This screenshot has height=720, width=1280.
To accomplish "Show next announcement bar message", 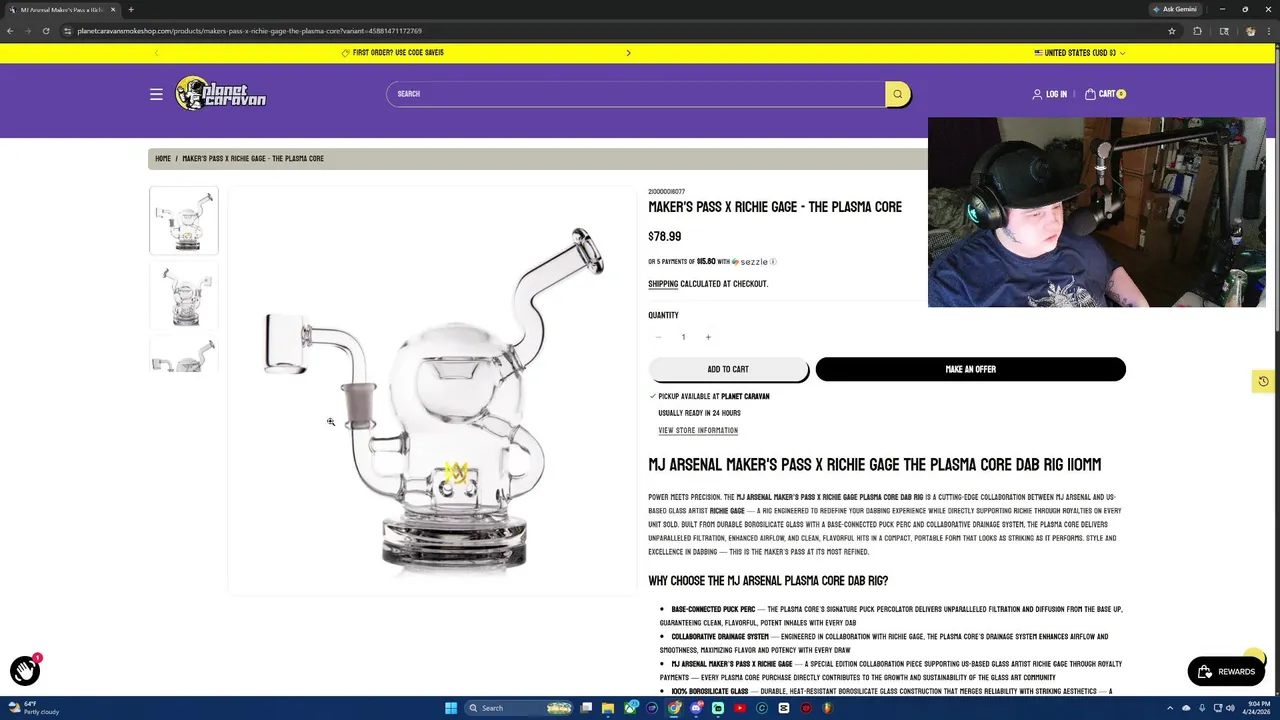I will [628, 53].
